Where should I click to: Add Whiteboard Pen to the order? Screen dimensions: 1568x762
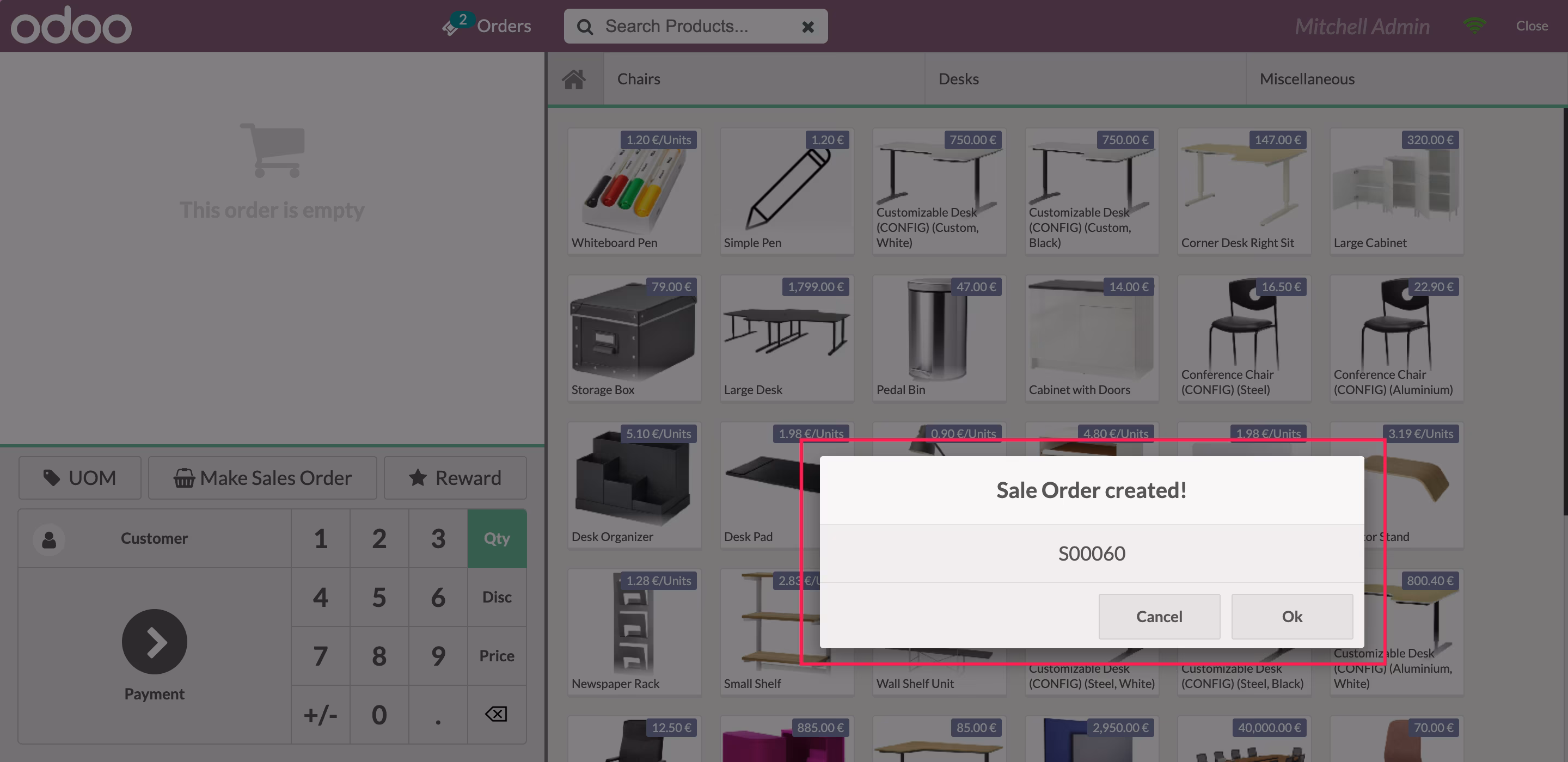[634, 190]
